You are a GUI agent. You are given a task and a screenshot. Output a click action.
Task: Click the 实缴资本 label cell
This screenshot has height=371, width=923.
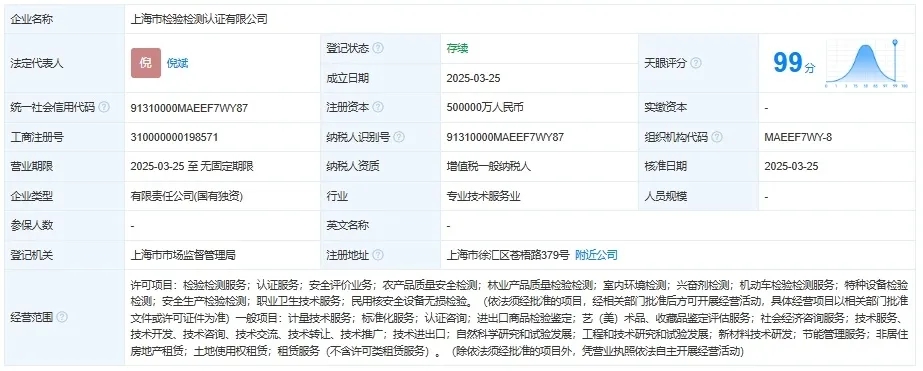(x=698, y=108)
